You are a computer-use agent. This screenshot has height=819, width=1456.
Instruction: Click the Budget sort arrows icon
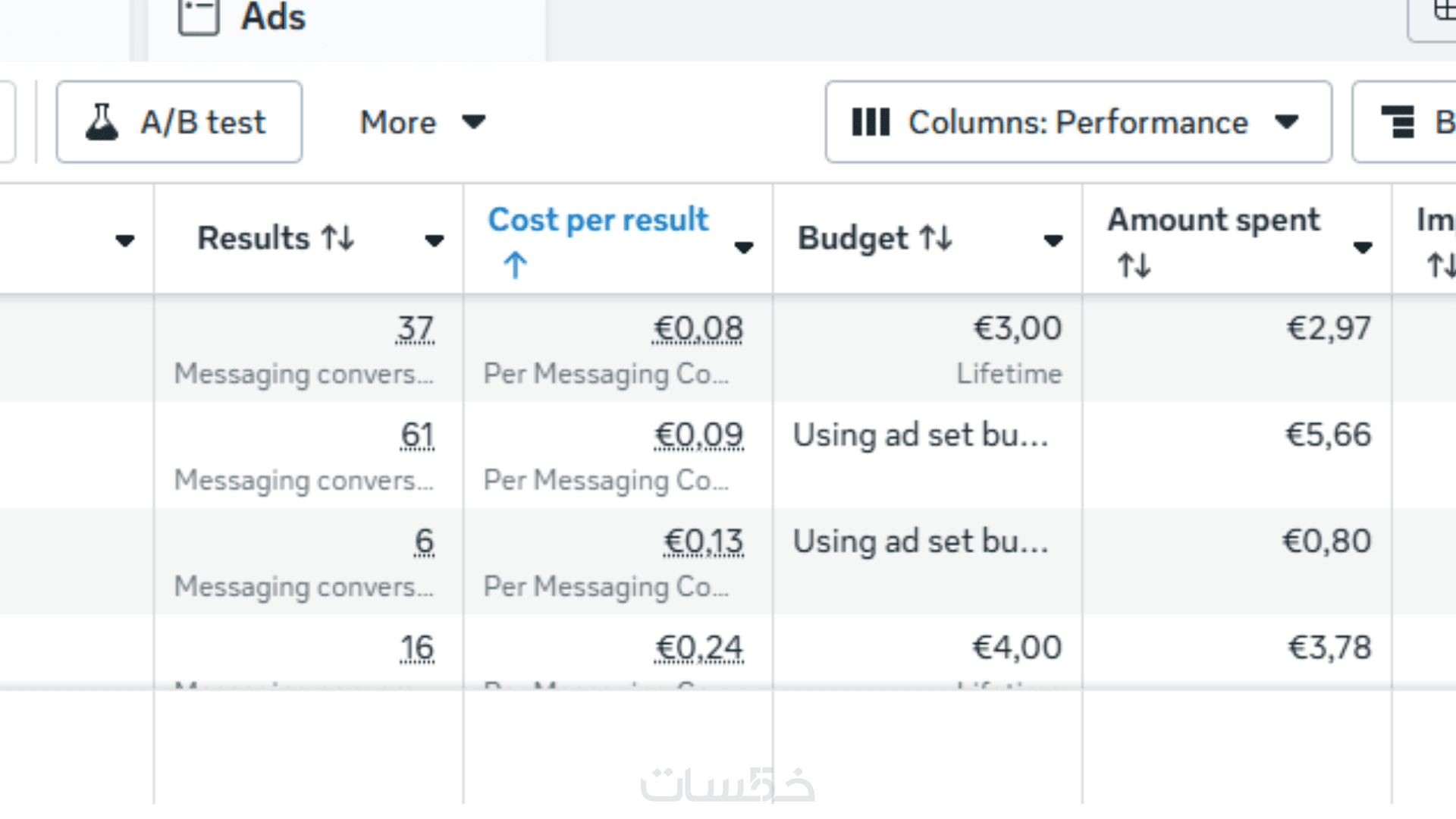(x=936, y=238)
